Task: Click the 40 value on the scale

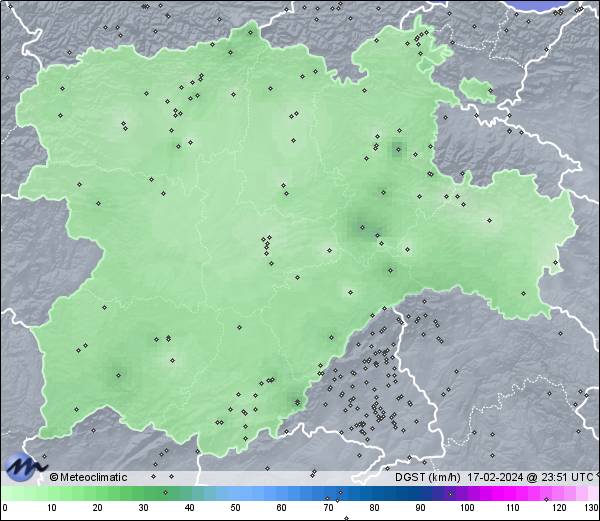Action: click(x=189, y=508)
